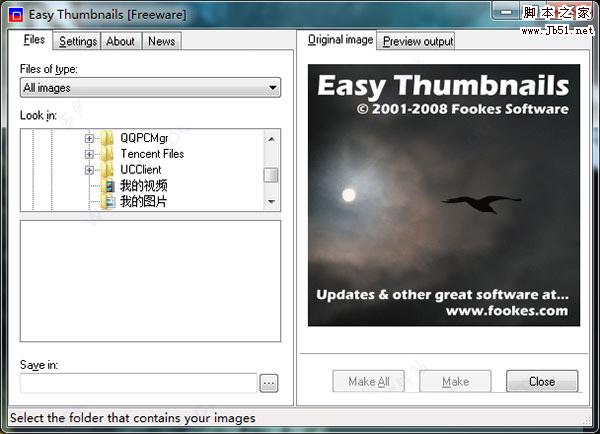This screenshot has width=600, height=434.
Task: Click the 我的图片 pictures folder icon
Action: 108,201
